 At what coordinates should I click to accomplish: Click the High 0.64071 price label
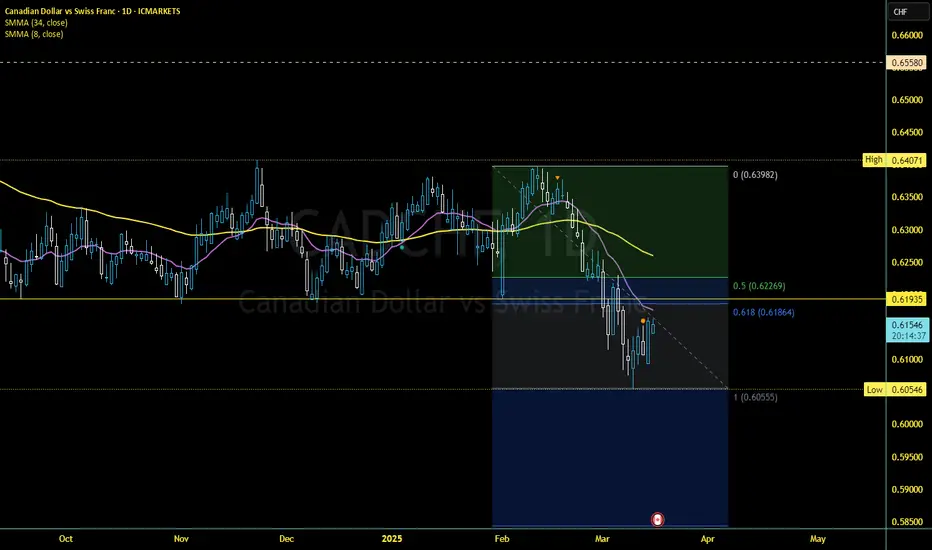click(895, 160)
